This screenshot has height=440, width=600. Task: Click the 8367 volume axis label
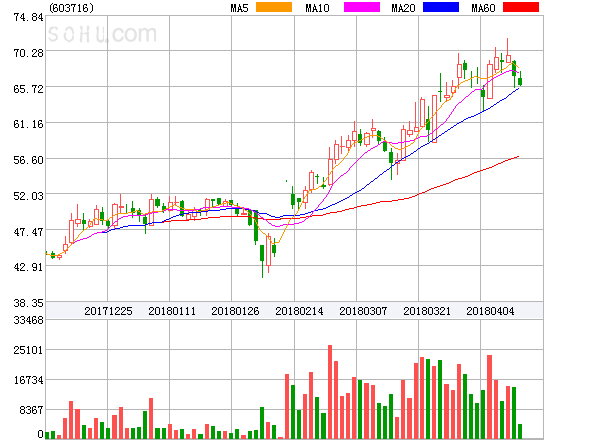[31, 410]
